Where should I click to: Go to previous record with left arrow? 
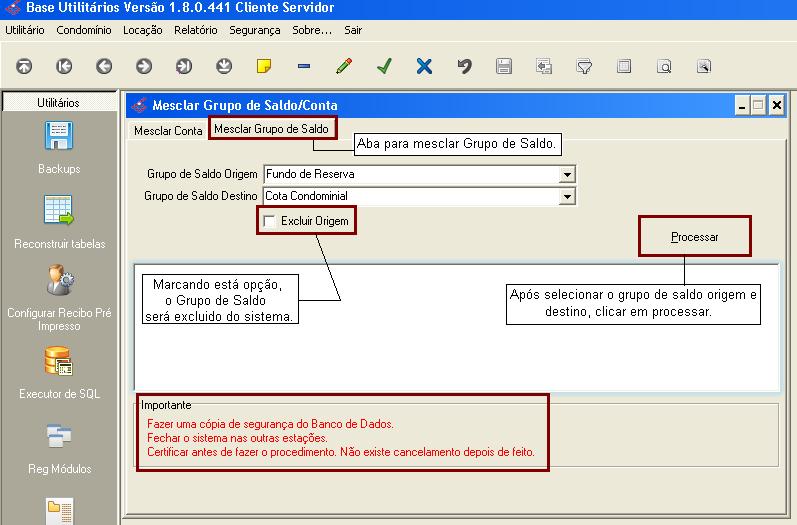click(x=104, y=67)
